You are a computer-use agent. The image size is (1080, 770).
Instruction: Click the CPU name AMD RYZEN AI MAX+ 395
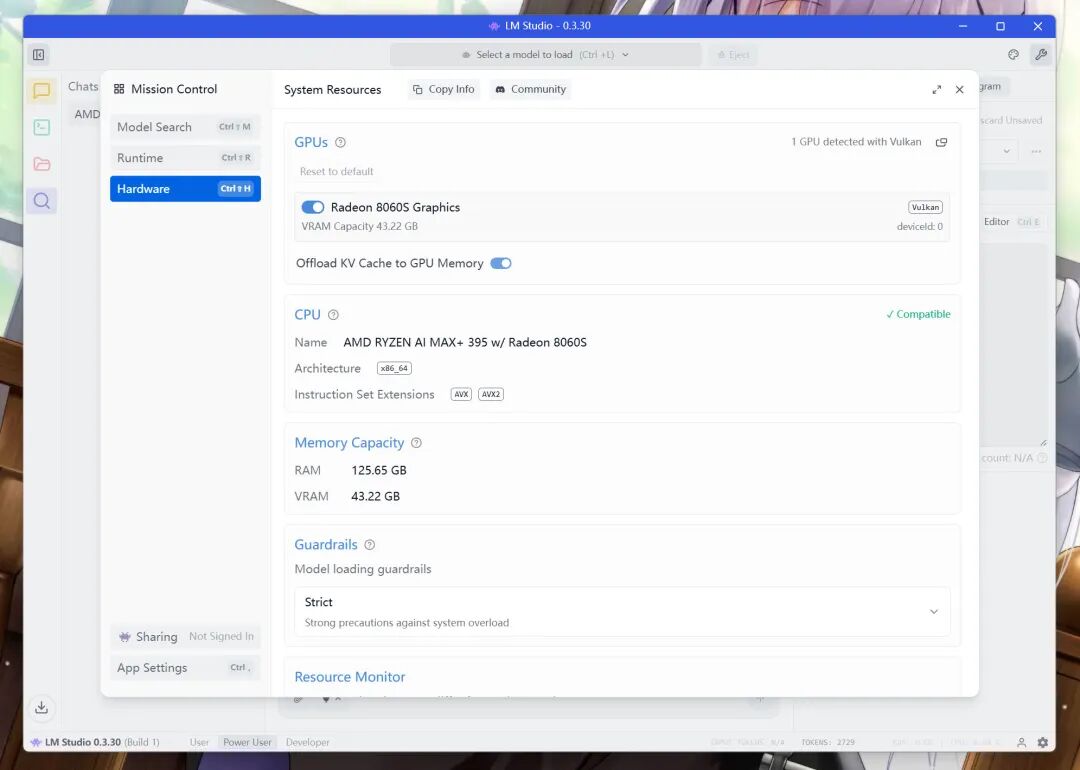(465, 342)
